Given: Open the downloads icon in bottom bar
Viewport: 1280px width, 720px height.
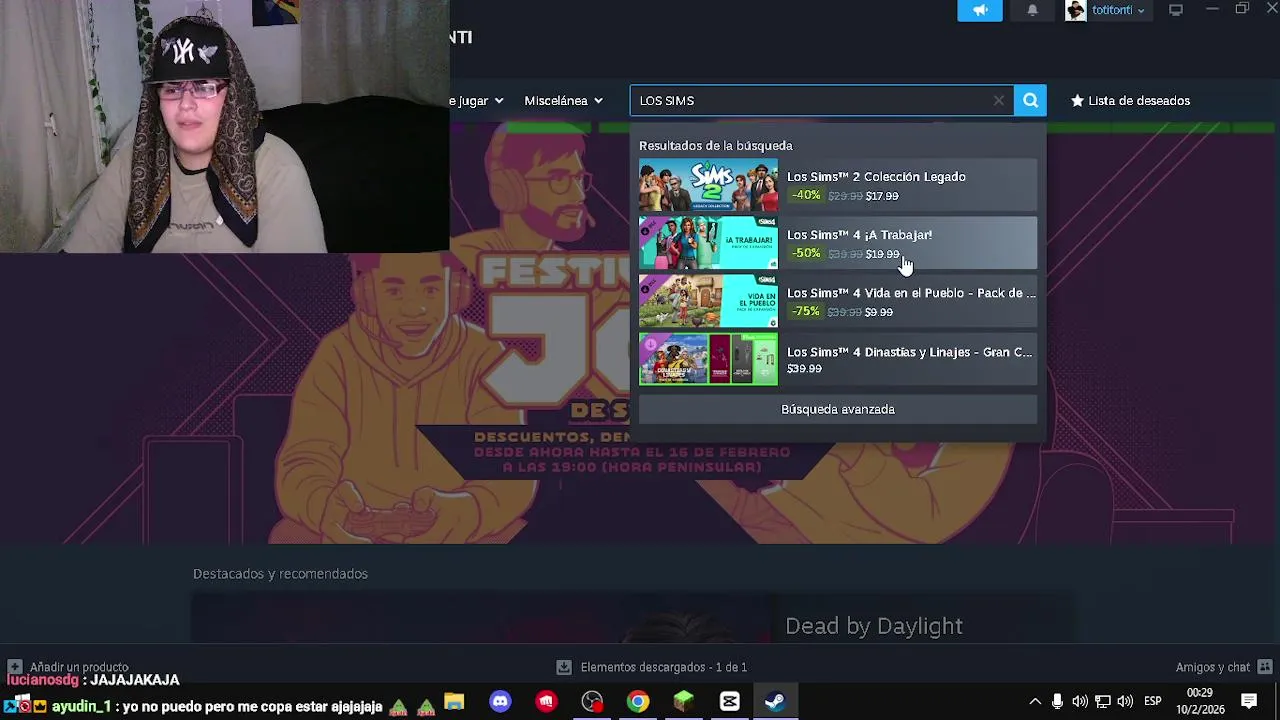Looking at the screenshot, I should tap(564, 667).
